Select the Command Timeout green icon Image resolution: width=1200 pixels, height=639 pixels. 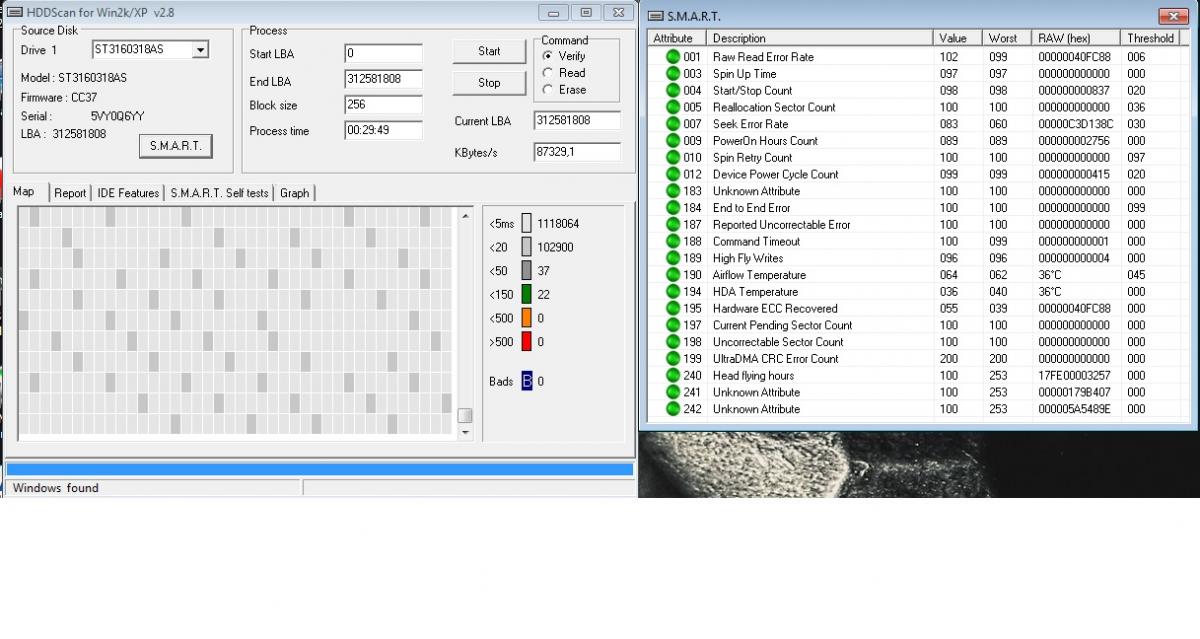pyautogui.click(x=671, y=241)
